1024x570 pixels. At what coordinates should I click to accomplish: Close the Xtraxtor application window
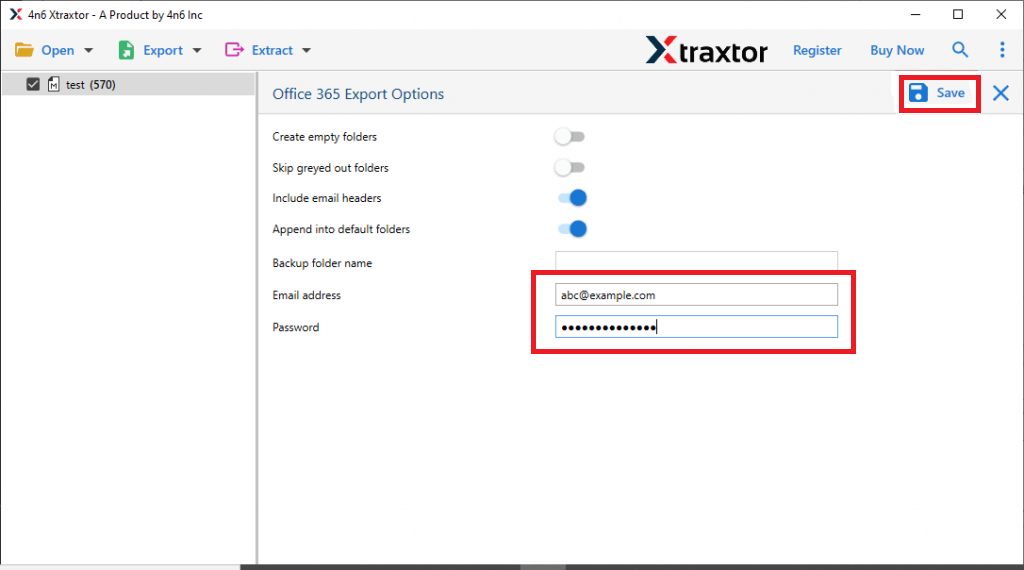pos(1001,14)
